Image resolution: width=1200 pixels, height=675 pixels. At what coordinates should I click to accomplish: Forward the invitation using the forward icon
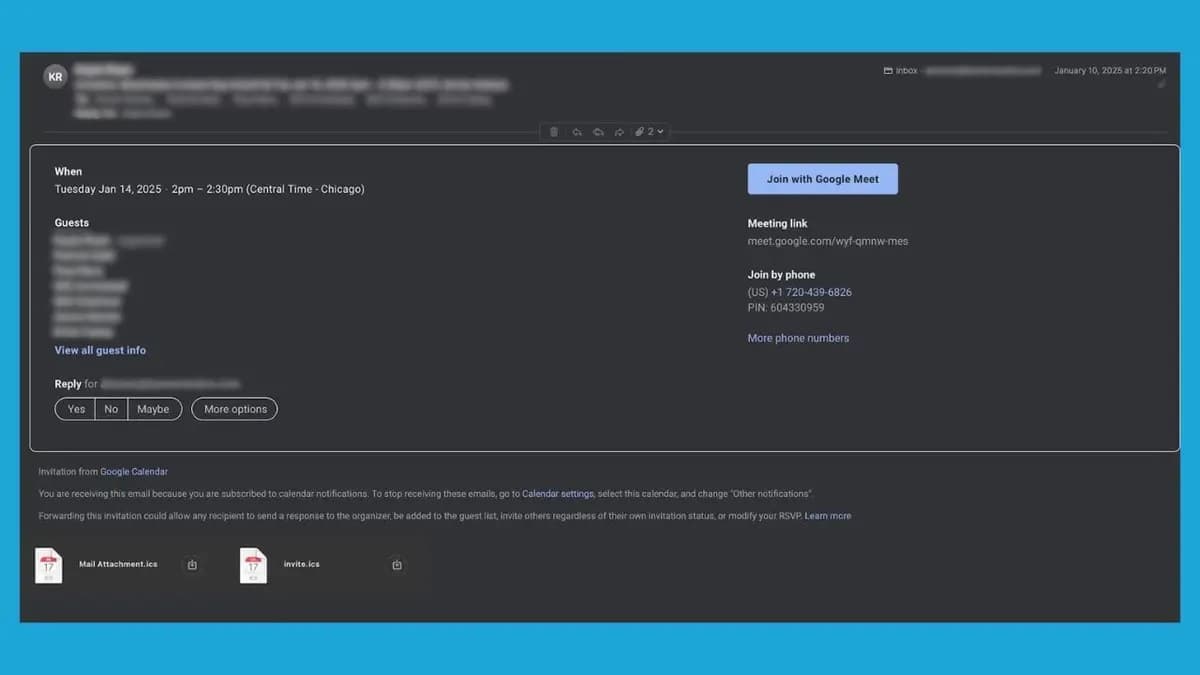coord(619,131)
